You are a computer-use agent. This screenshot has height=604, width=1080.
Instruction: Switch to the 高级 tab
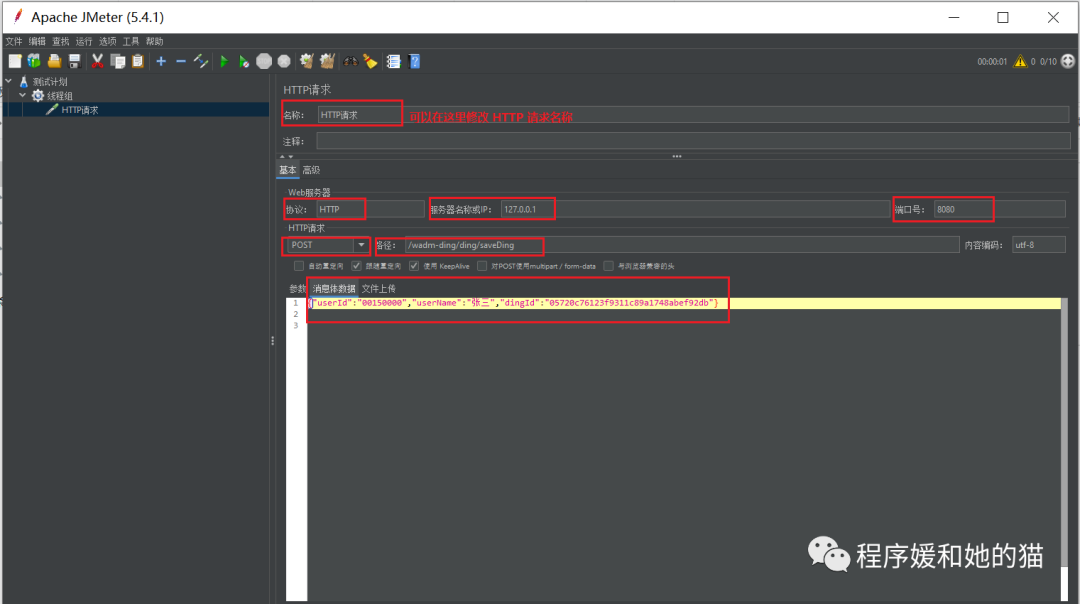coord(311,170)
